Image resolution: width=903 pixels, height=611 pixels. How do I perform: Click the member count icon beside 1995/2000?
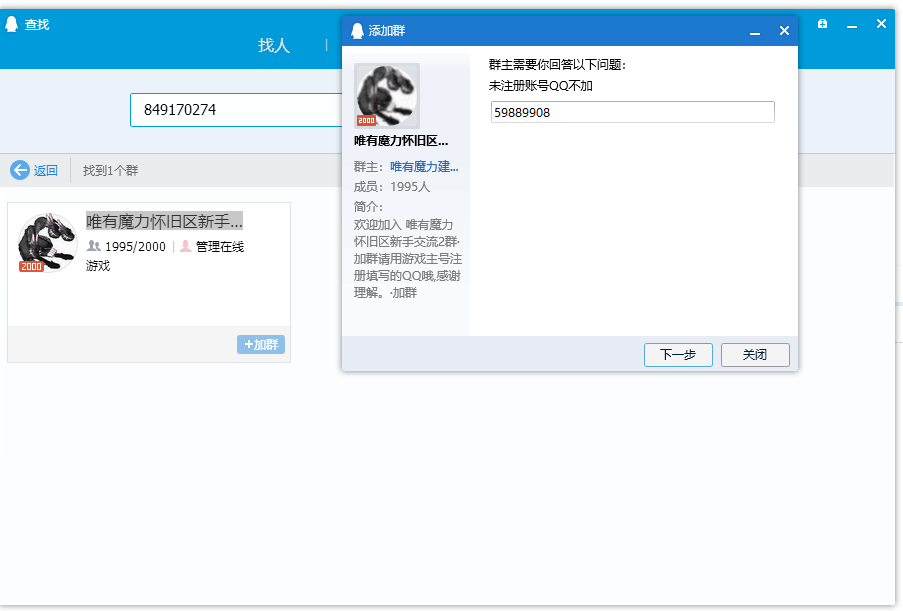(x=94, y=246)
